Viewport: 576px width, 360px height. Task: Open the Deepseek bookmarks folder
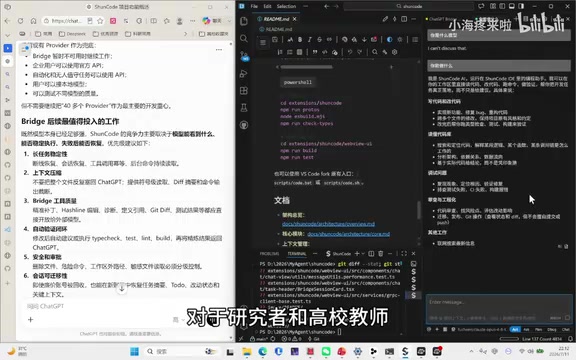[x=72, y=34]
